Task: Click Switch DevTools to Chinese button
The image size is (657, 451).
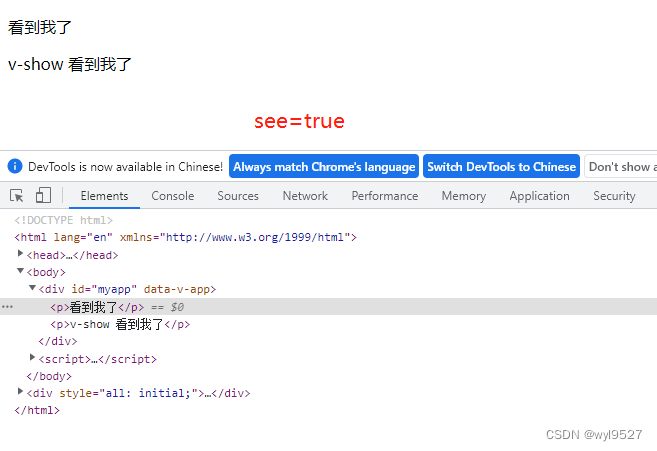Action: tap(501, 166)
